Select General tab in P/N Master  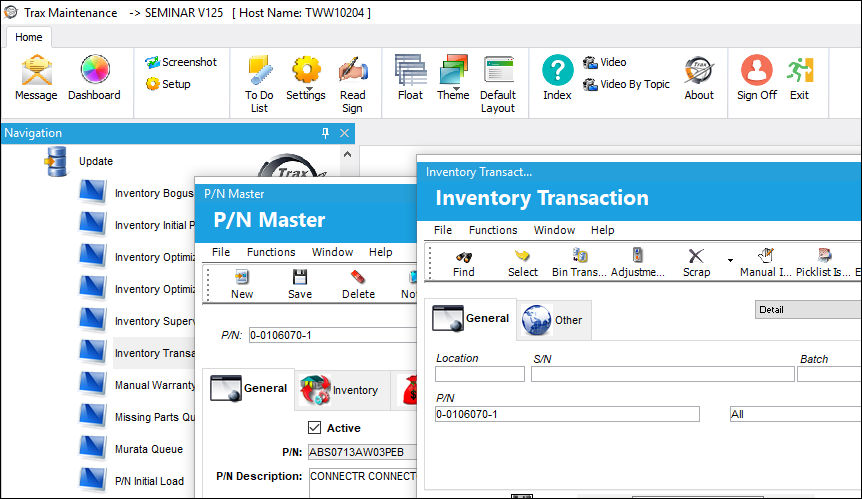tap(250, 389)
